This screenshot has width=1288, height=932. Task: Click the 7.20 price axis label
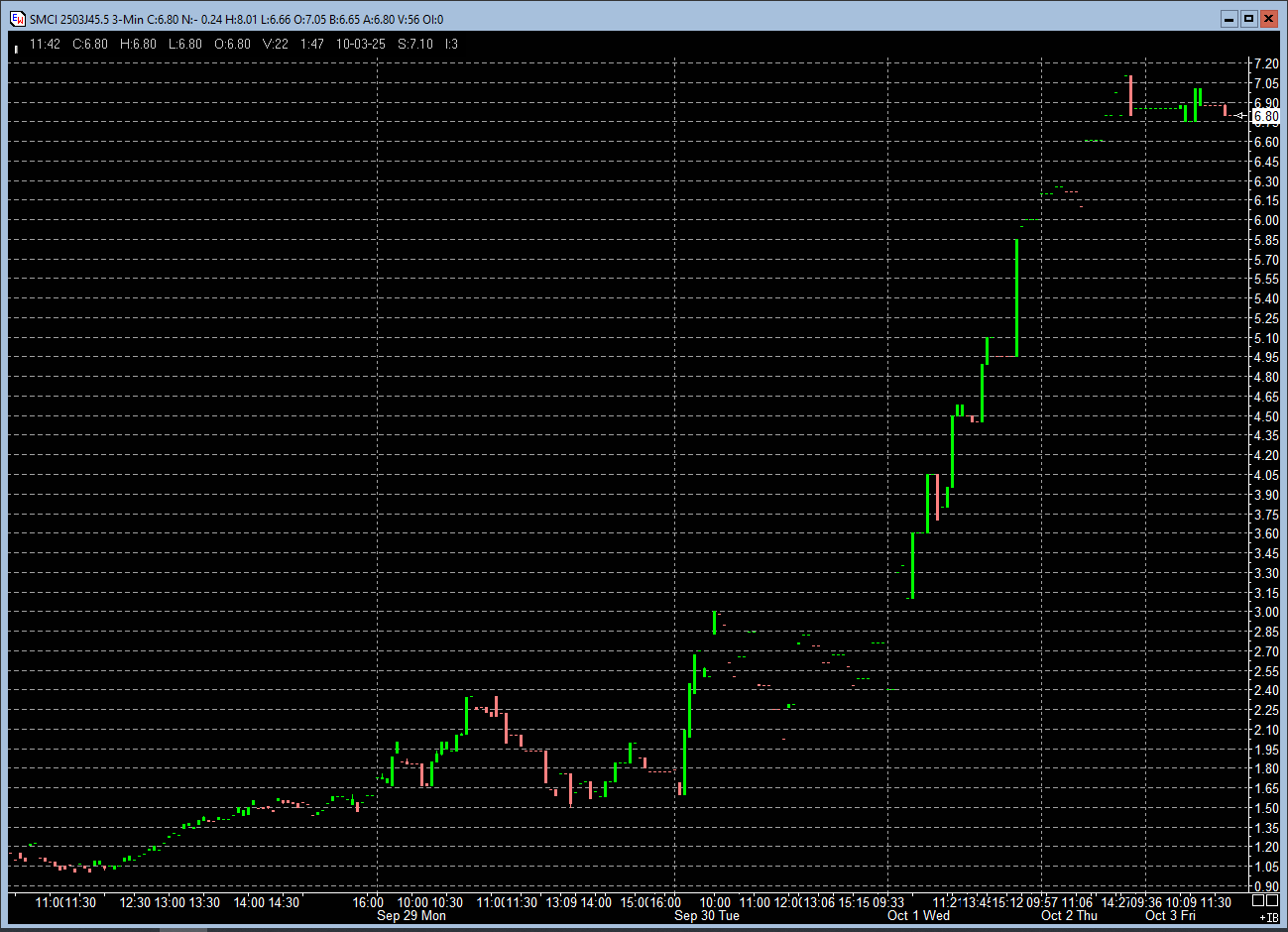[x=1266, y=63]
